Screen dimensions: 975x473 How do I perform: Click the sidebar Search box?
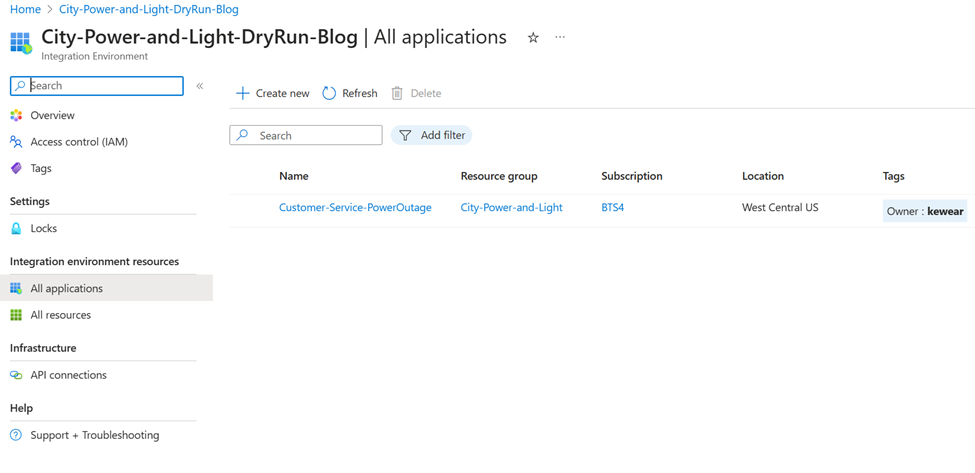click(x=97, y=86)
